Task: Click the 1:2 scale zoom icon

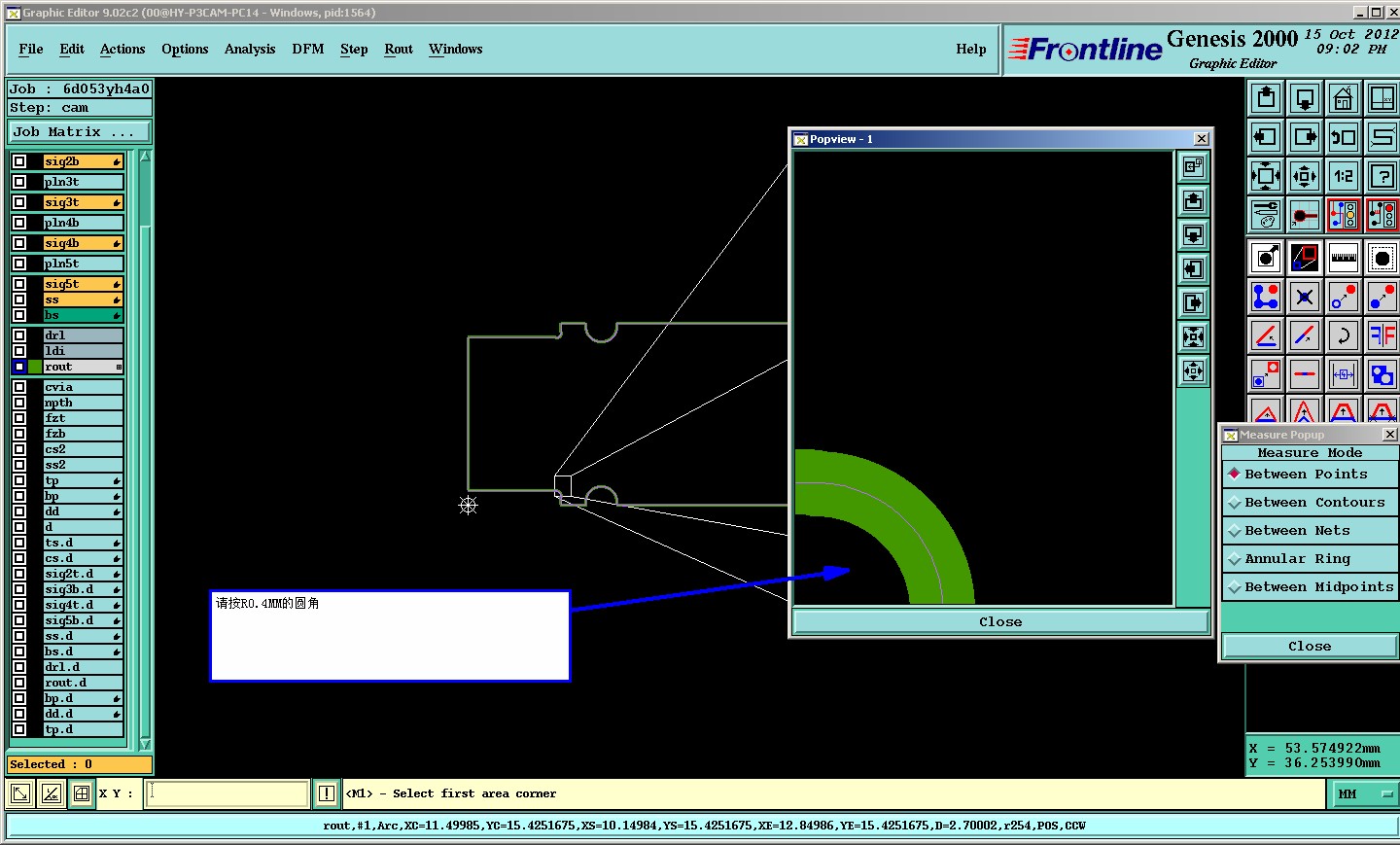Action: [1344, 176]
